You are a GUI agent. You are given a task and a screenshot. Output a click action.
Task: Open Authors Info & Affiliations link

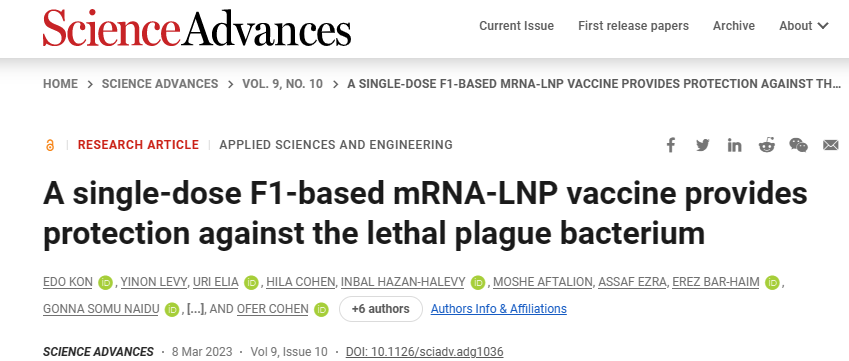click(499, 309)
